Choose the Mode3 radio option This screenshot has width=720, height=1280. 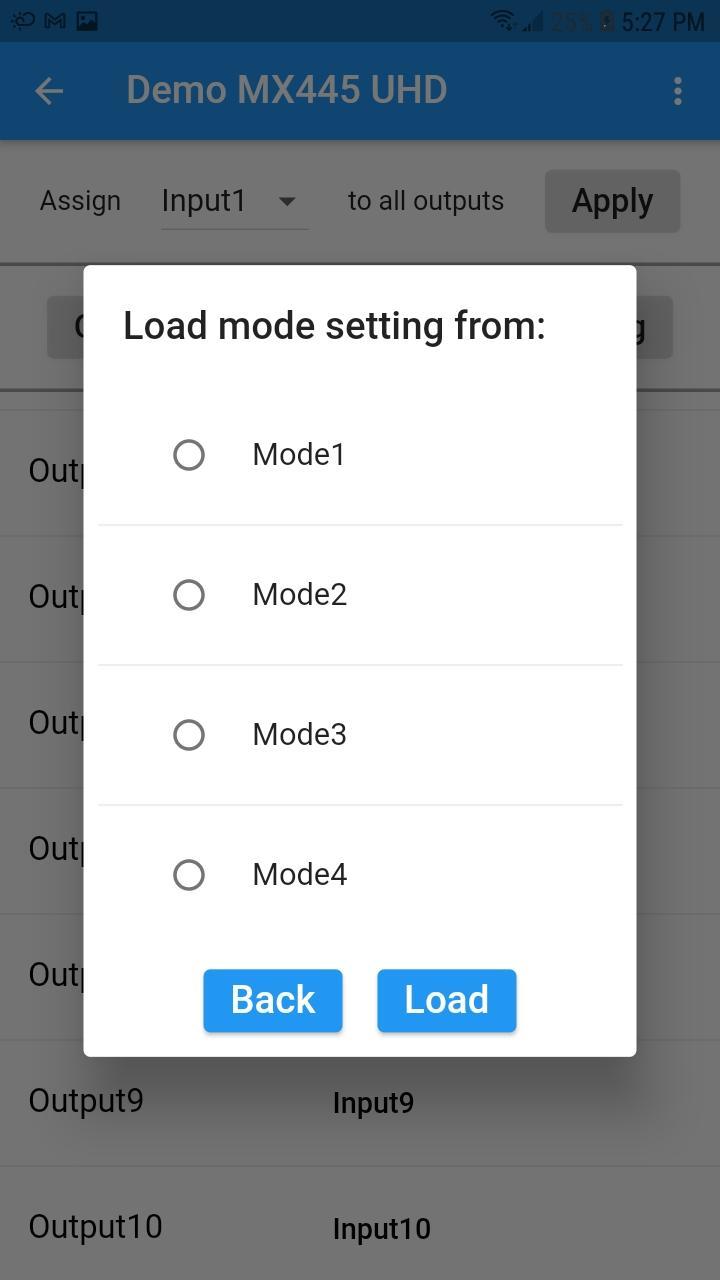tap(189, 735)
